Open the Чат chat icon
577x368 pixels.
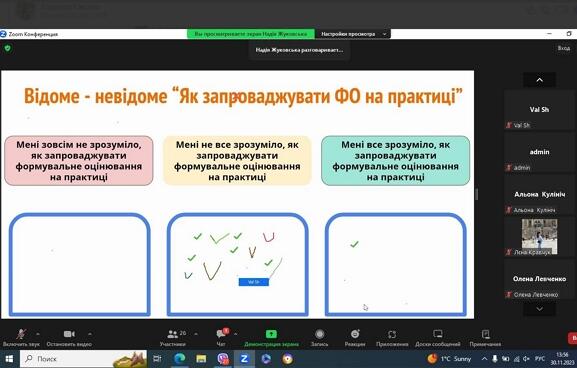[x=222, y=334]
